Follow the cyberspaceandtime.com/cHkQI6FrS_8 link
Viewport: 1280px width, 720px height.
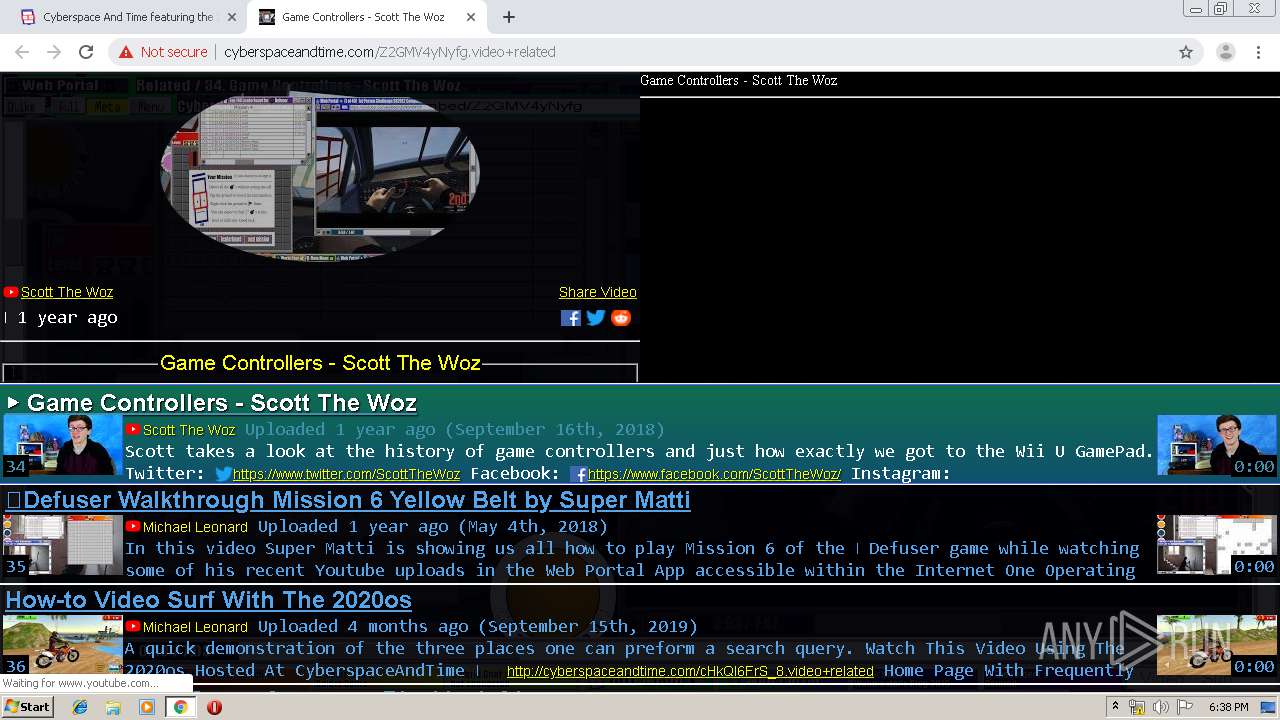[690, 671]
